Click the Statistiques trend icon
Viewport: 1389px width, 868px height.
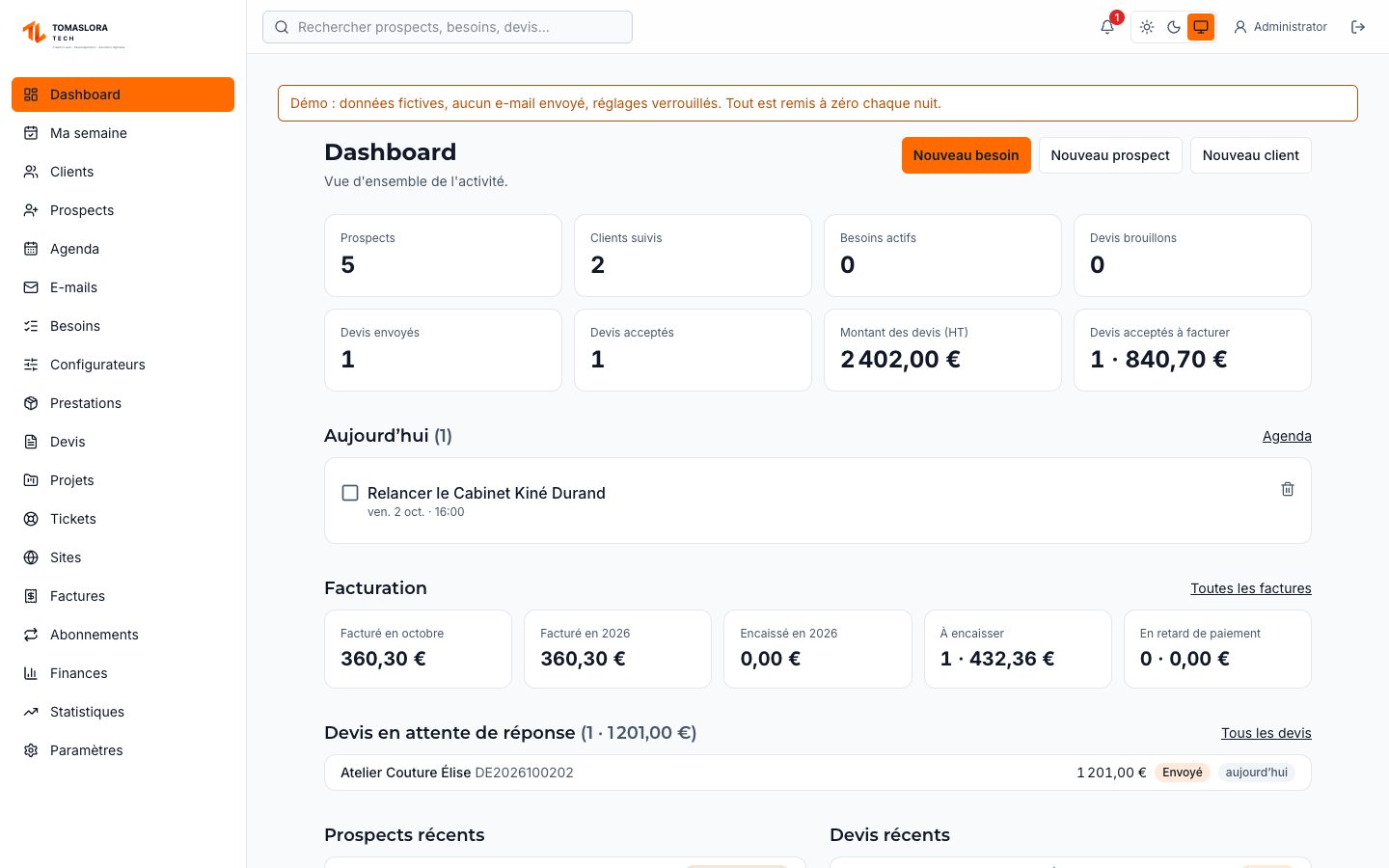(x=31, y=712)
